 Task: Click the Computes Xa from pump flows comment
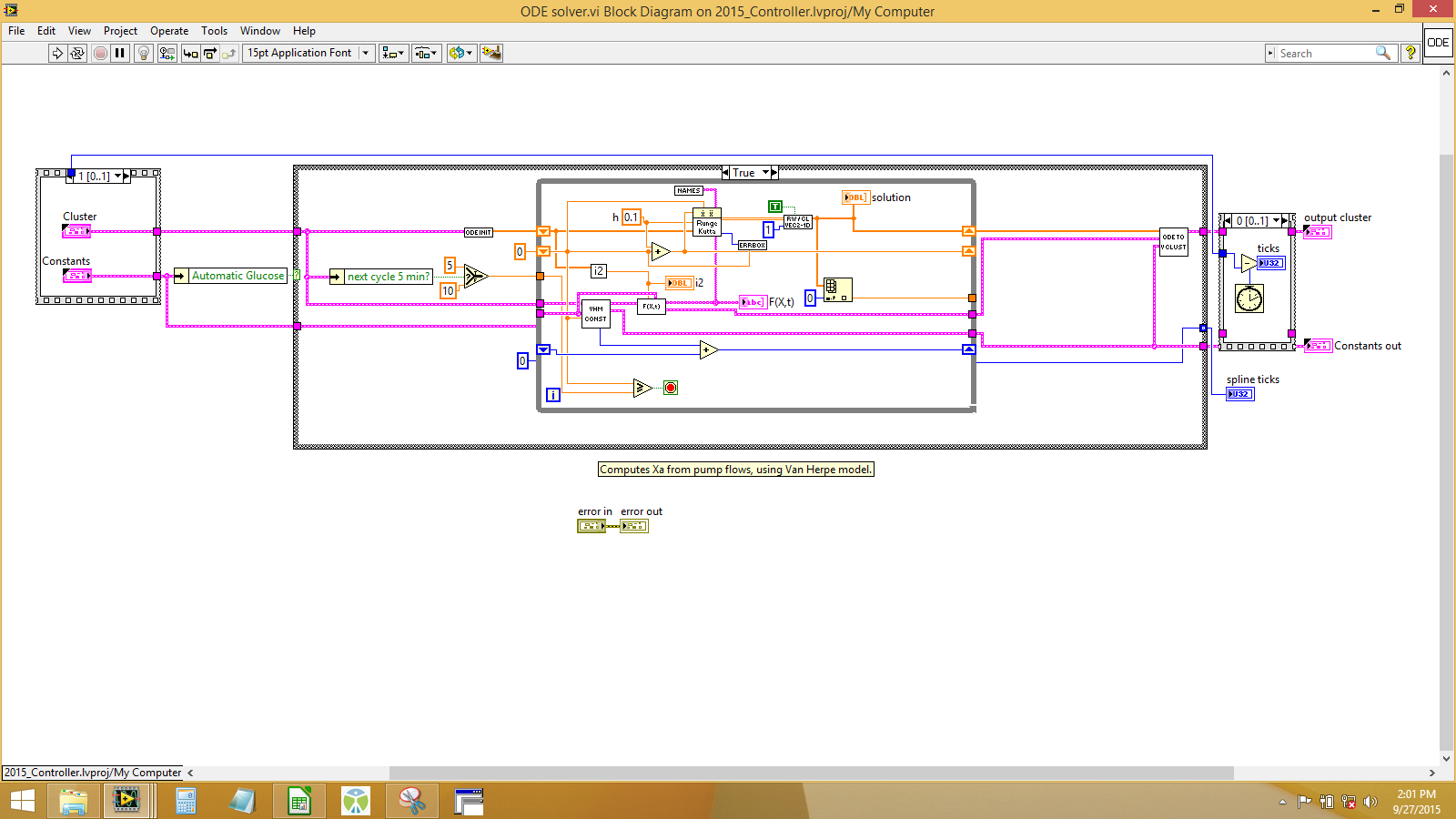(x=736, y=470)
